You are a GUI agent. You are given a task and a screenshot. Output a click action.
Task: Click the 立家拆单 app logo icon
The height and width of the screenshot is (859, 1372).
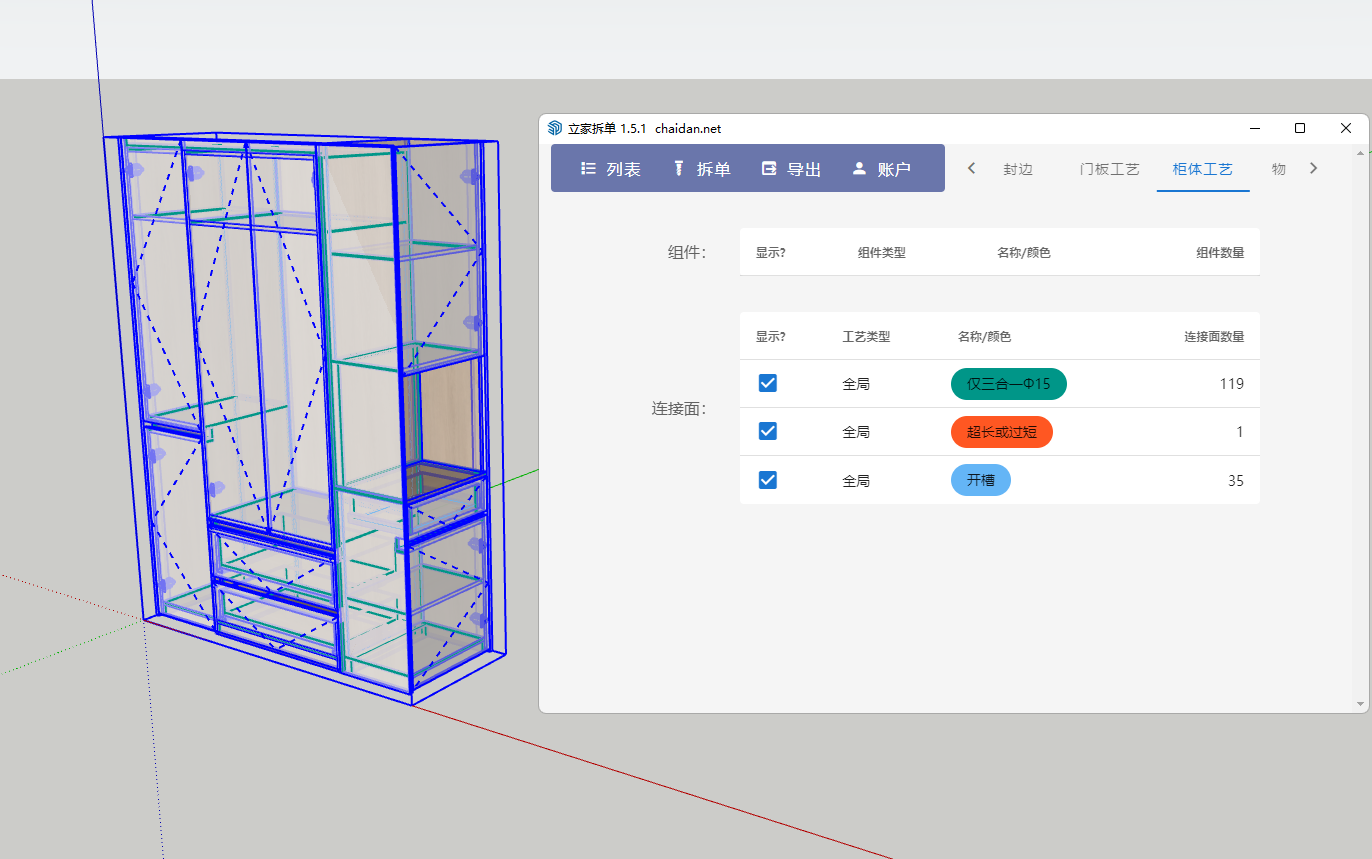pos(555,128)
